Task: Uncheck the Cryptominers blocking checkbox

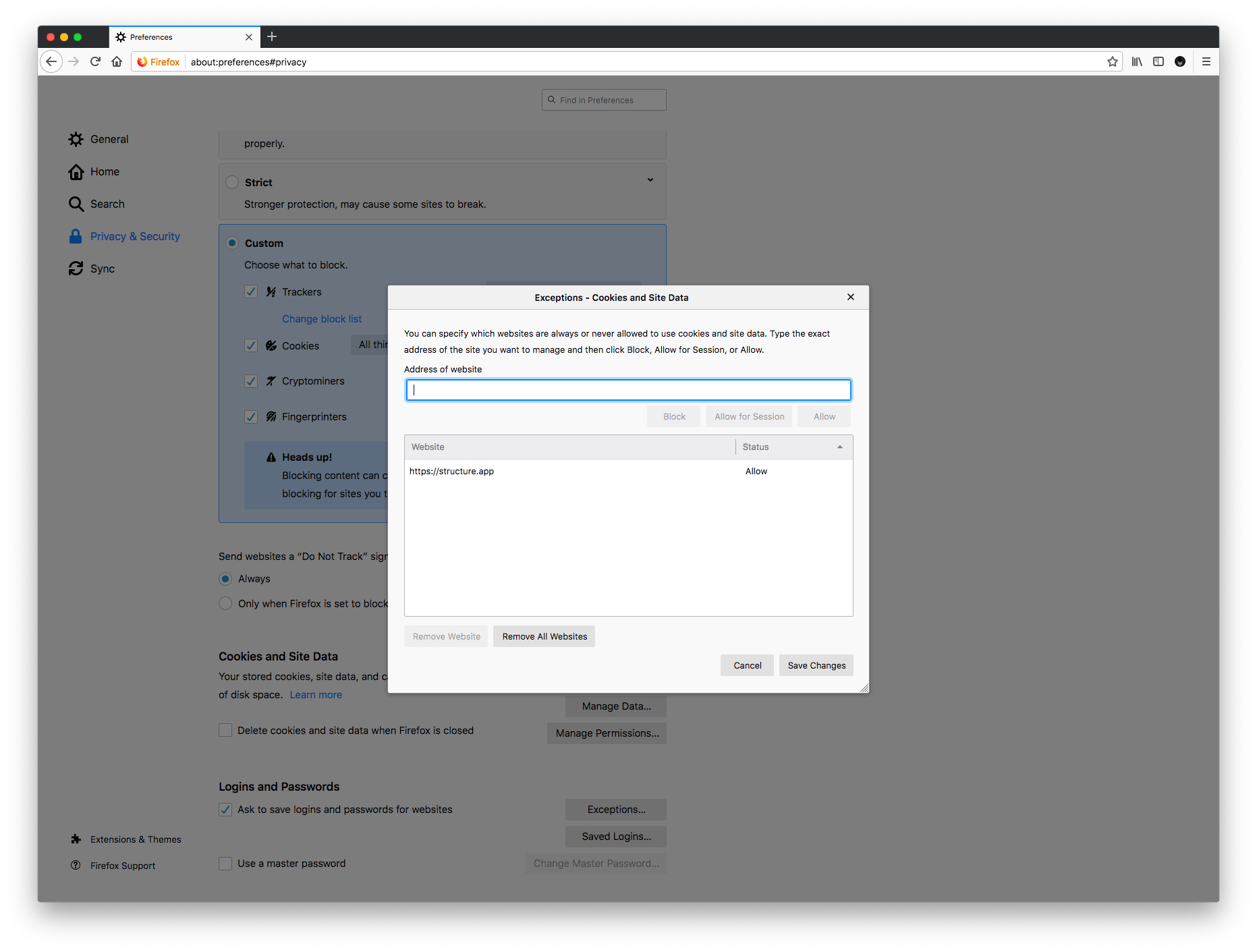Action: click(x=251, y=381)
